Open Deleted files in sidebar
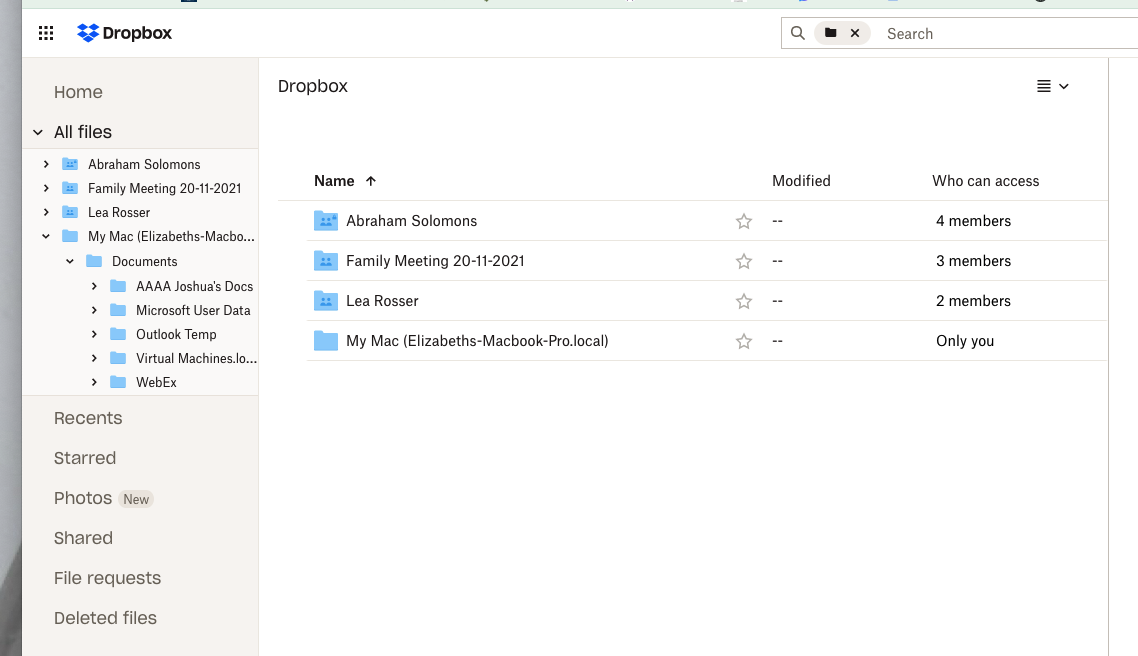Screen dimensions: 1138x656 tap(105, 618)
